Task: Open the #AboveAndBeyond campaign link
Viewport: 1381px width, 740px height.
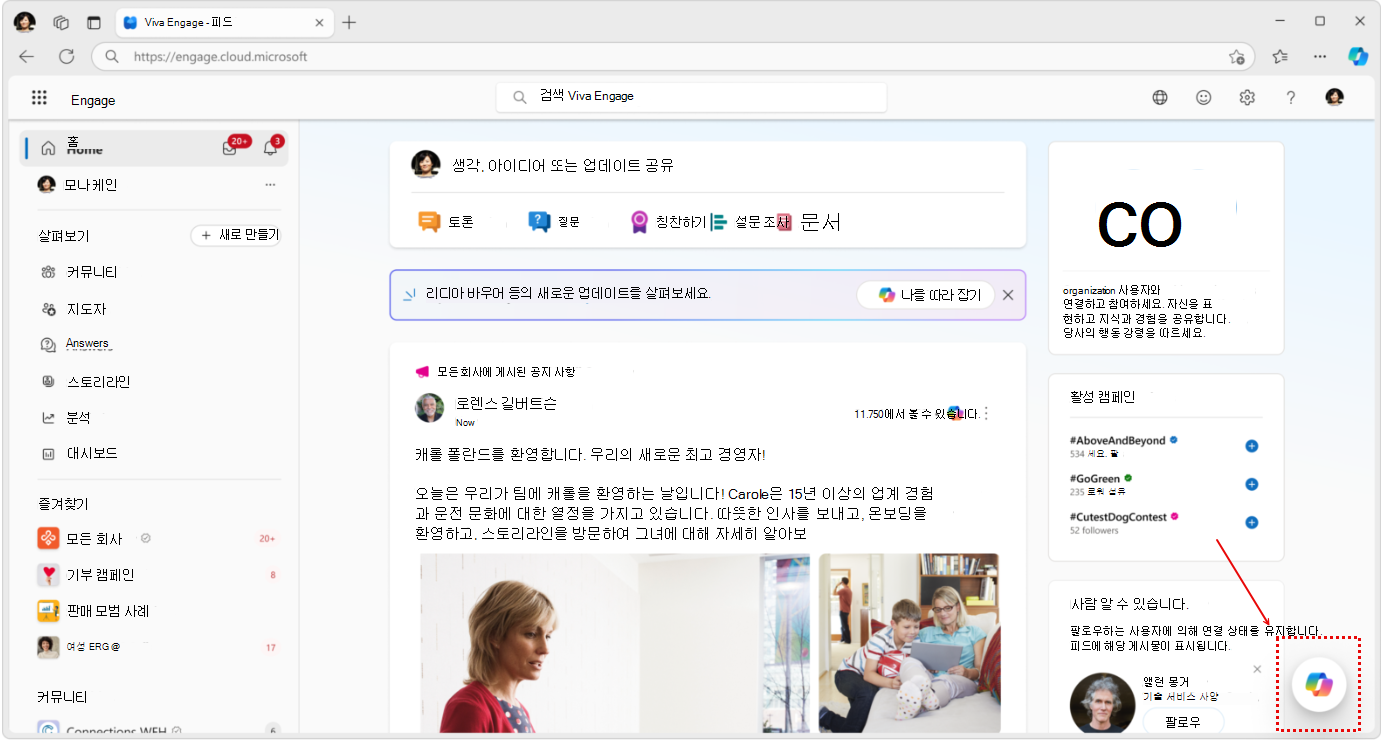Action: coord(1117,440)
